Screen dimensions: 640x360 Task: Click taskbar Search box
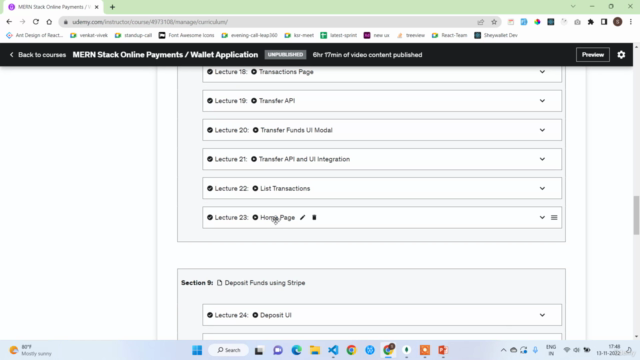[229, 350]
